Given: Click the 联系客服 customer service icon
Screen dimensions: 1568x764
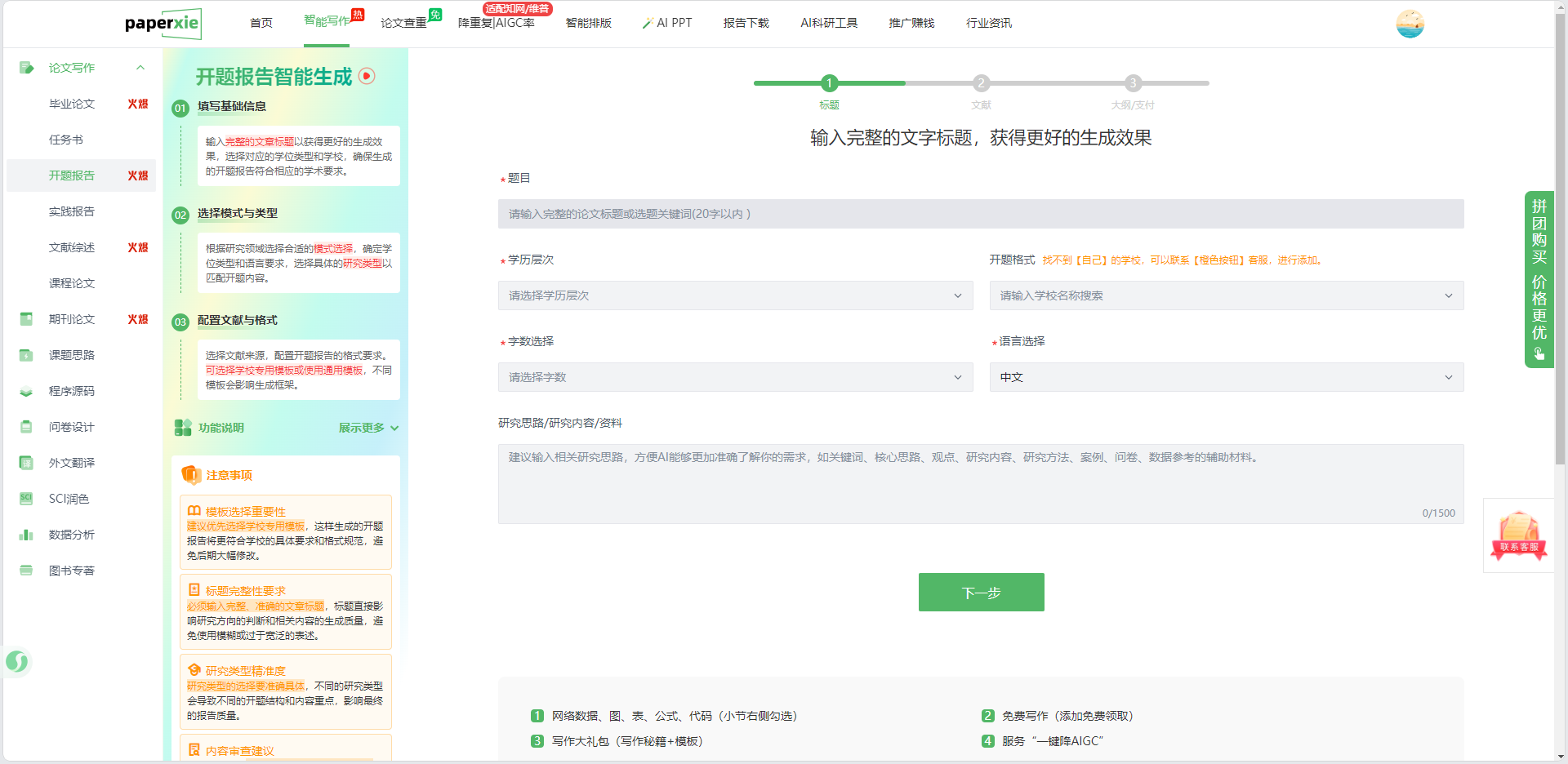Looking at the screenshot, I should pyautogui.click(x=1518, y=535).
